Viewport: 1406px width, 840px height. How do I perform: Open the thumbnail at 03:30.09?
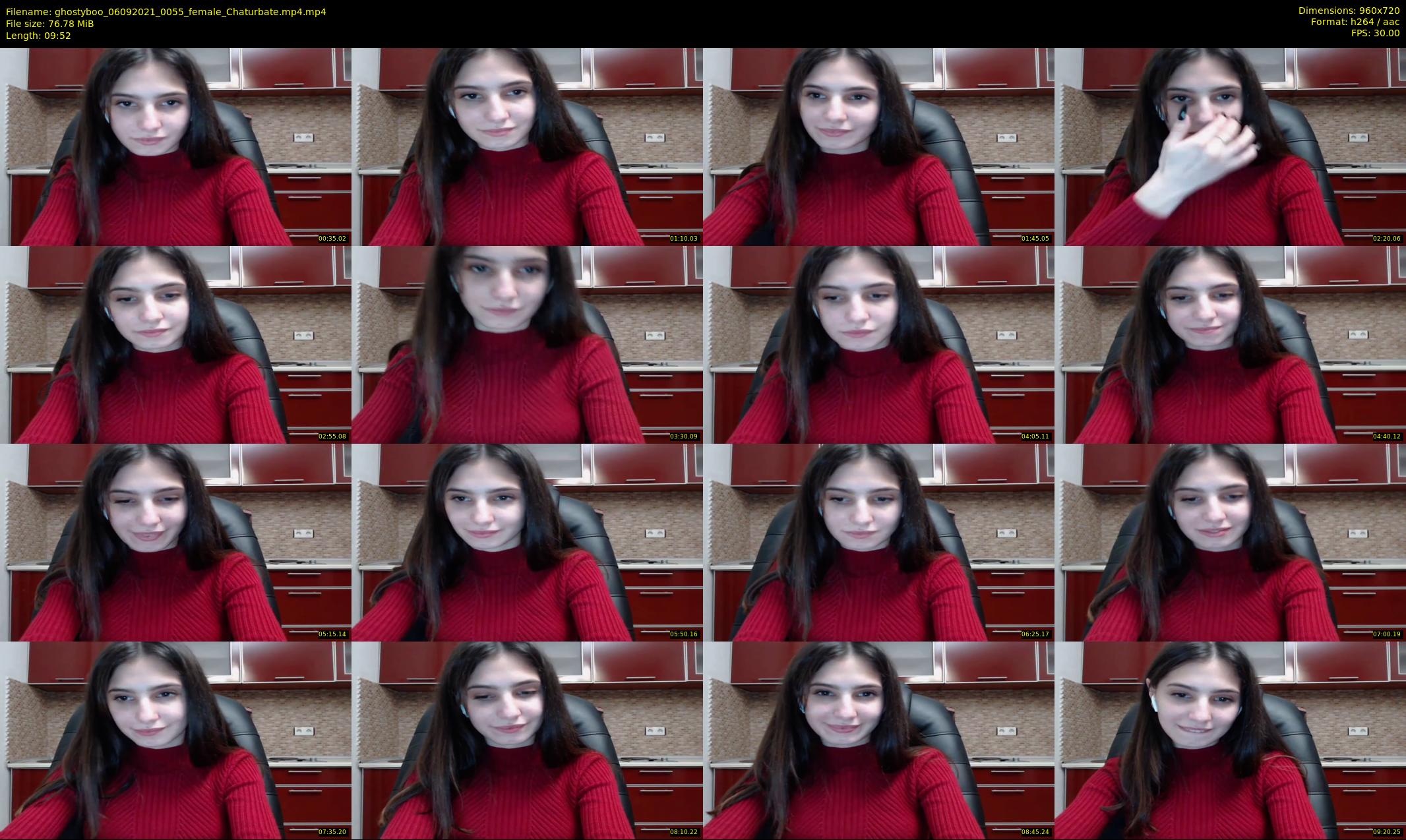(527, 344)
